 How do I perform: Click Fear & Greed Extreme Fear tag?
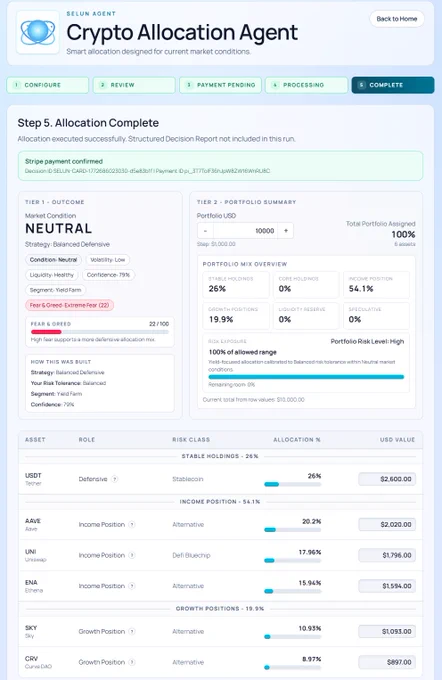69,305
